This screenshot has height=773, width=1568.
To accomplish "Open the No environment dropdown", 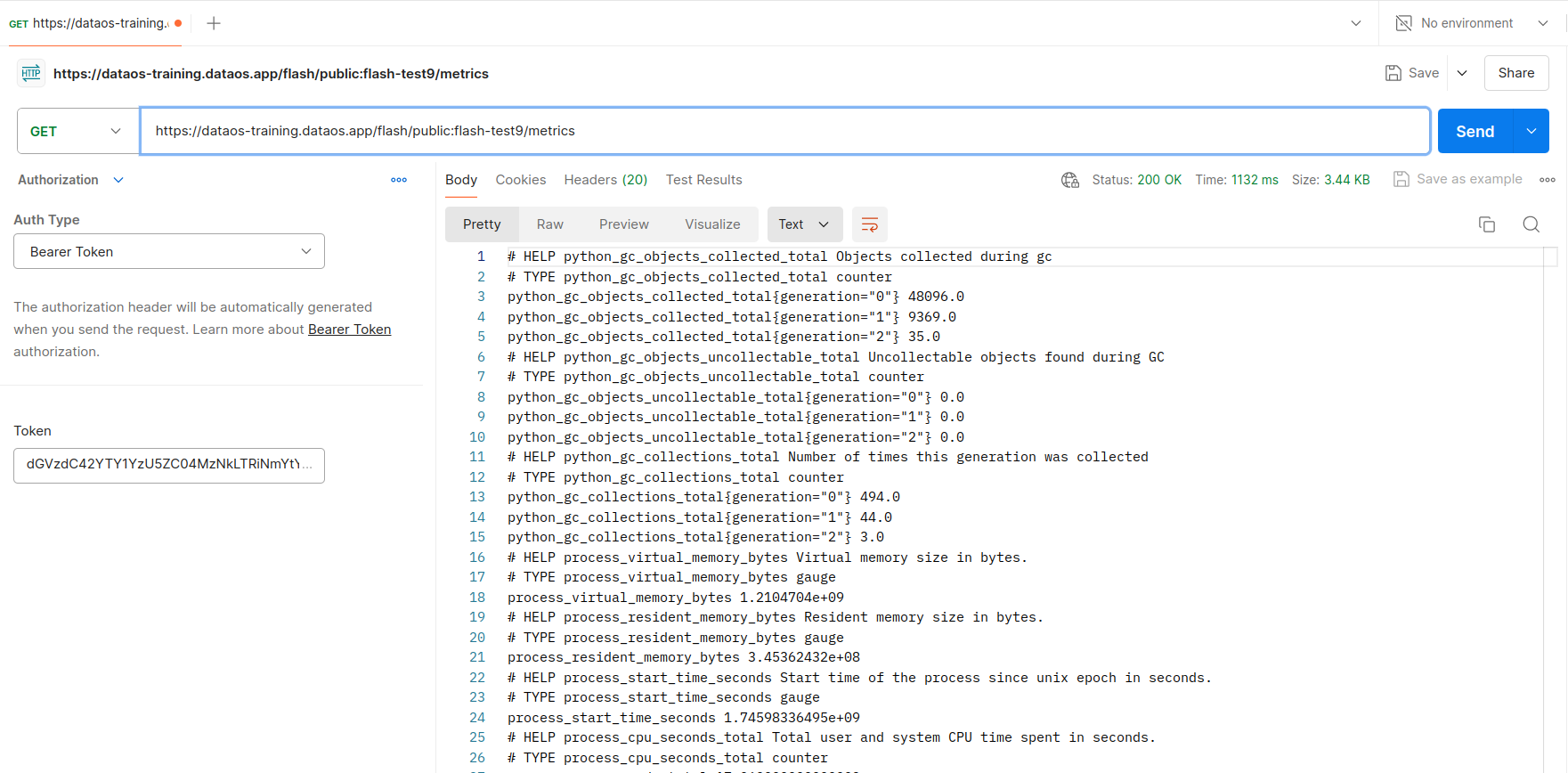I will (x=1543, y=23).
